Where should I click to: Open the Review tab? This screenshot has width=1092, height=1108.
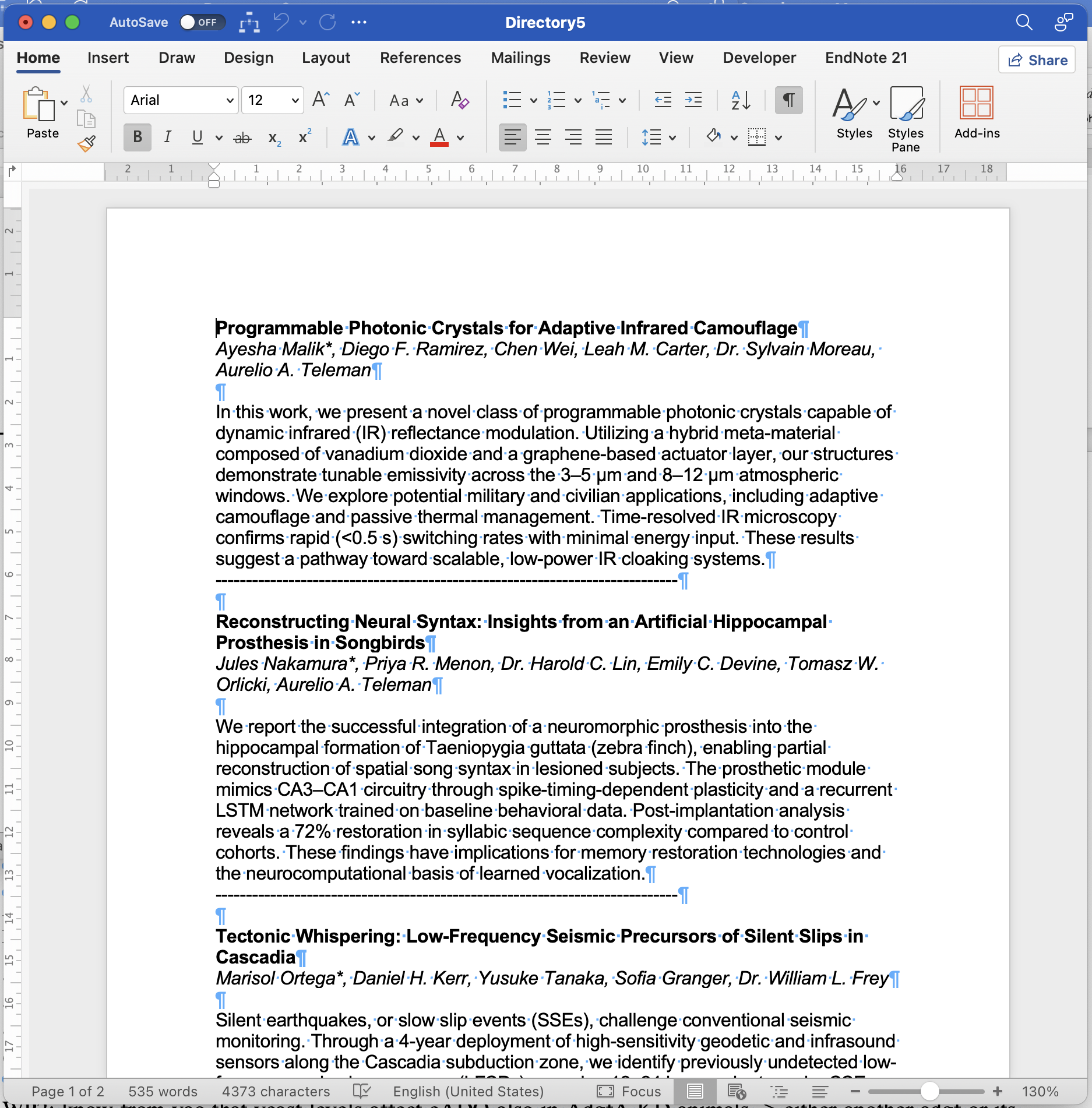(605, 58)
